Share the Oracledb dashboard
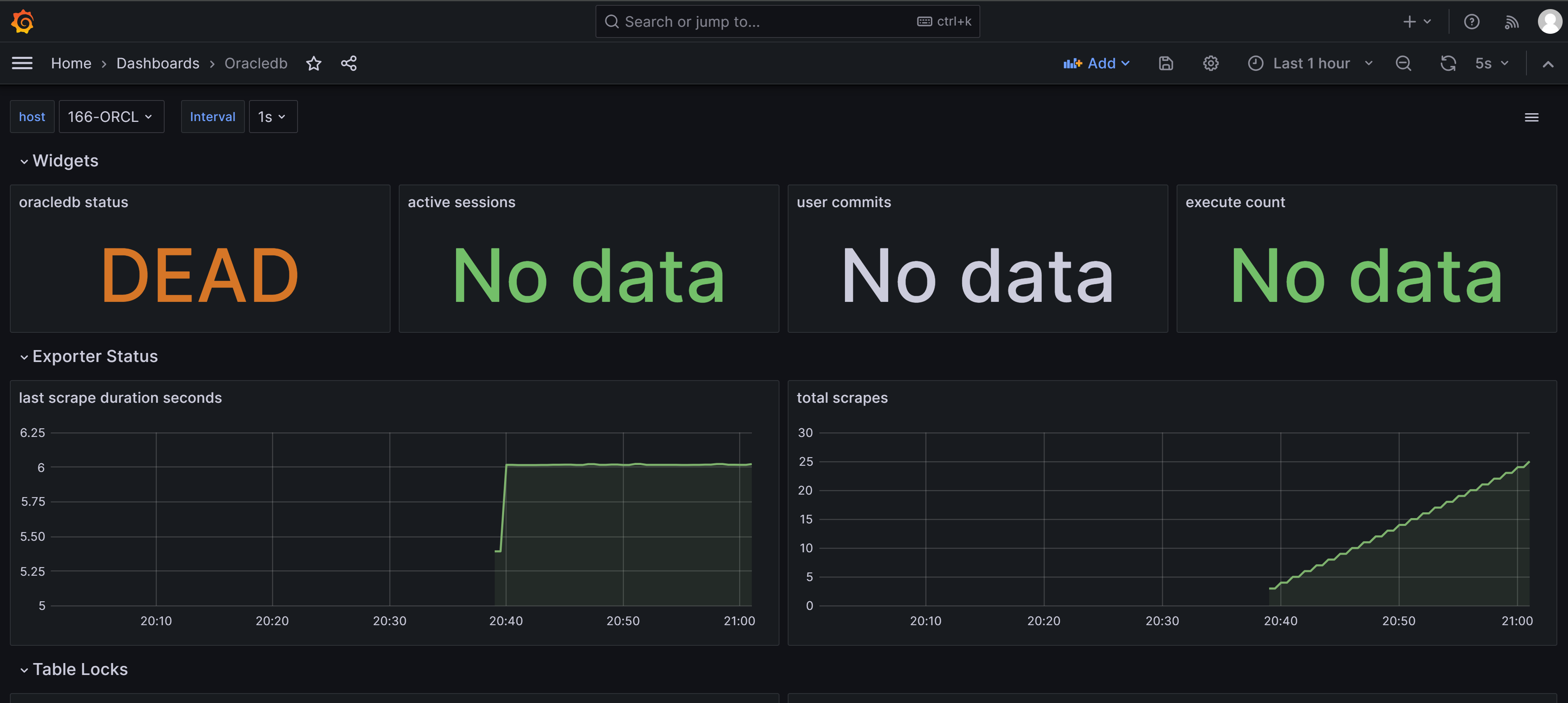This screenshot has height=703, width=1568. click(x=349, y=63)
